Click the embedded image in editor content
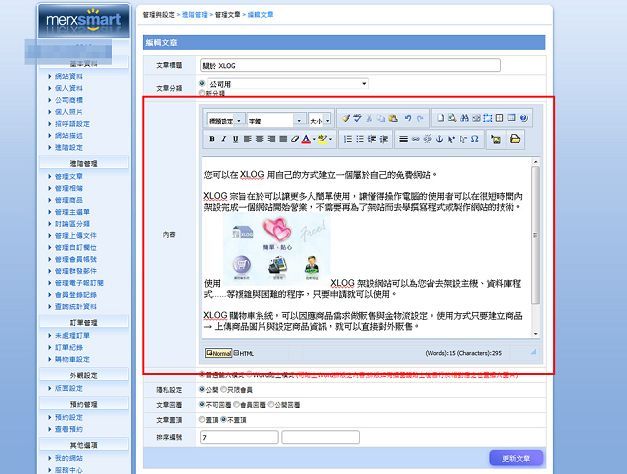The height and width of the screenshot is (474, 627). tap(277, 249)
